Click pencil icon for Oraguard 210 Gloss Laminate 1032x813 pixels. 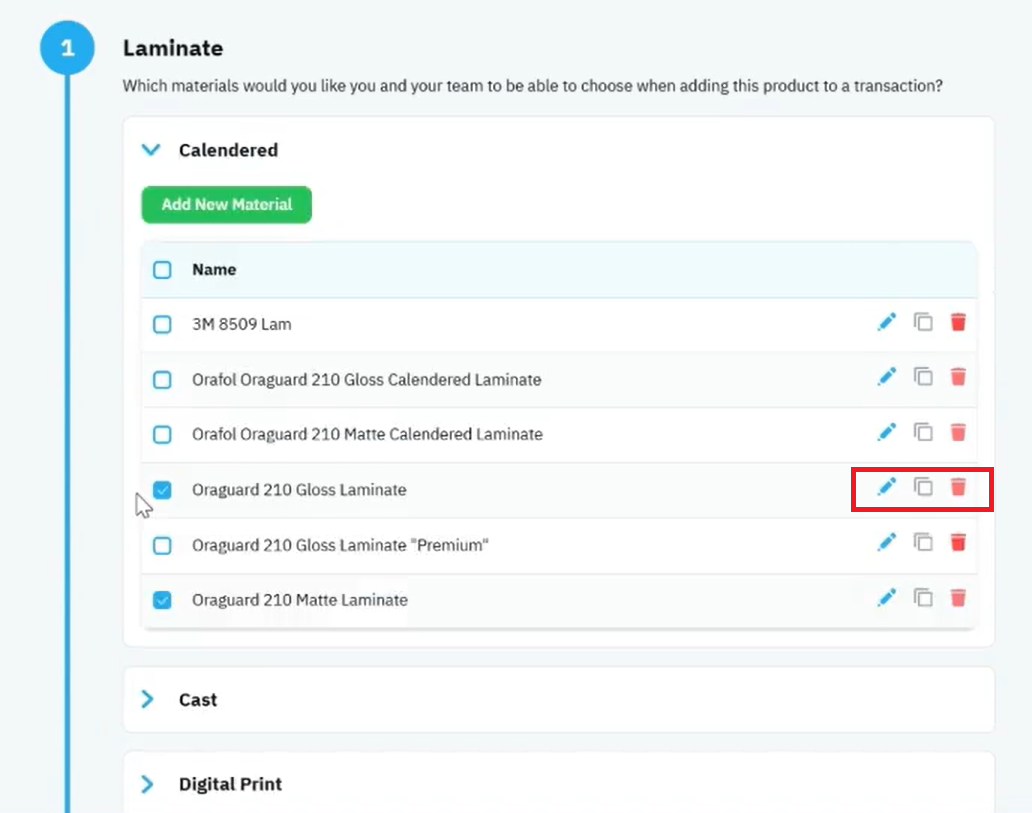pos(887,487)
